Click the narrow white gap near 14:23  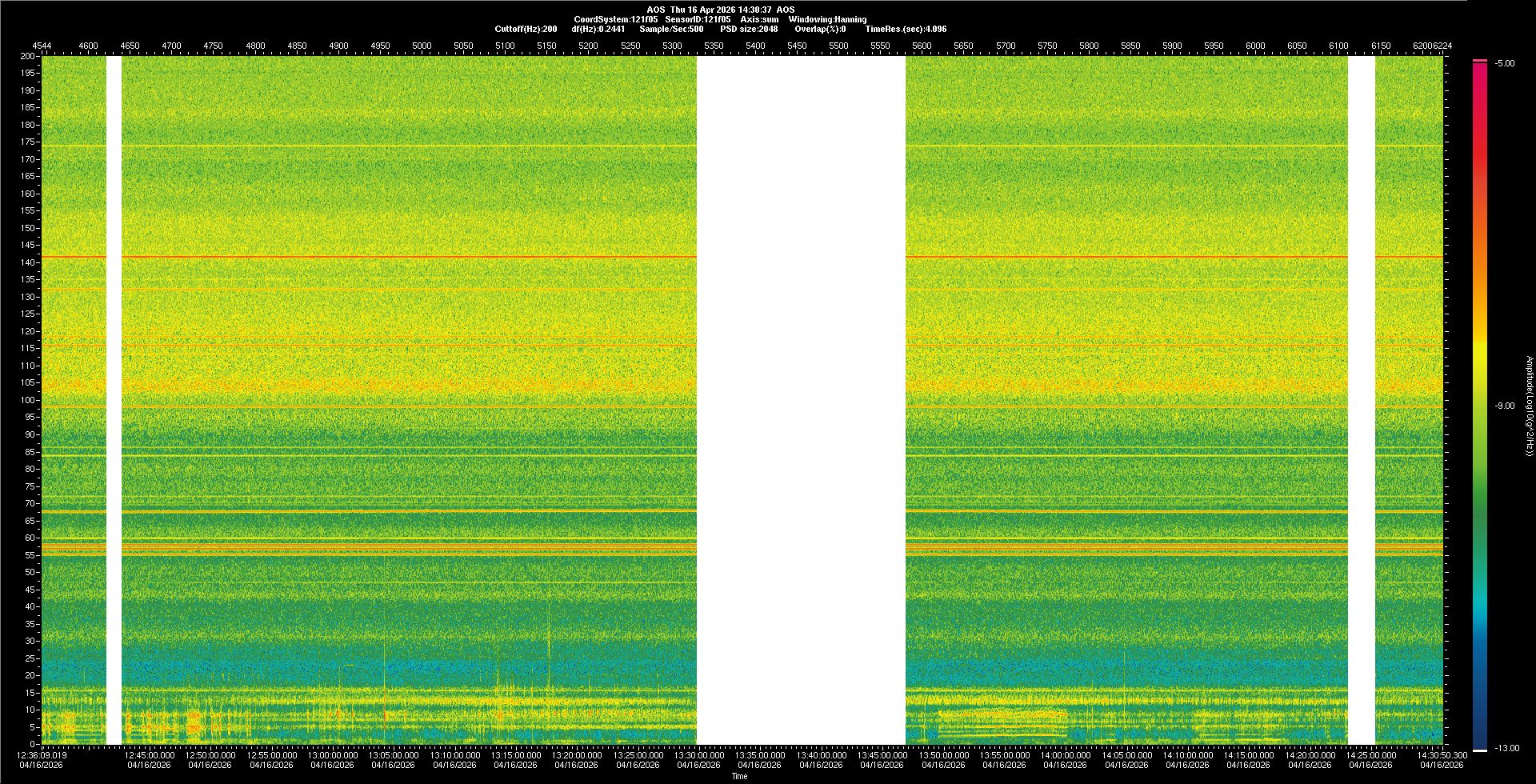point(1361,400)
